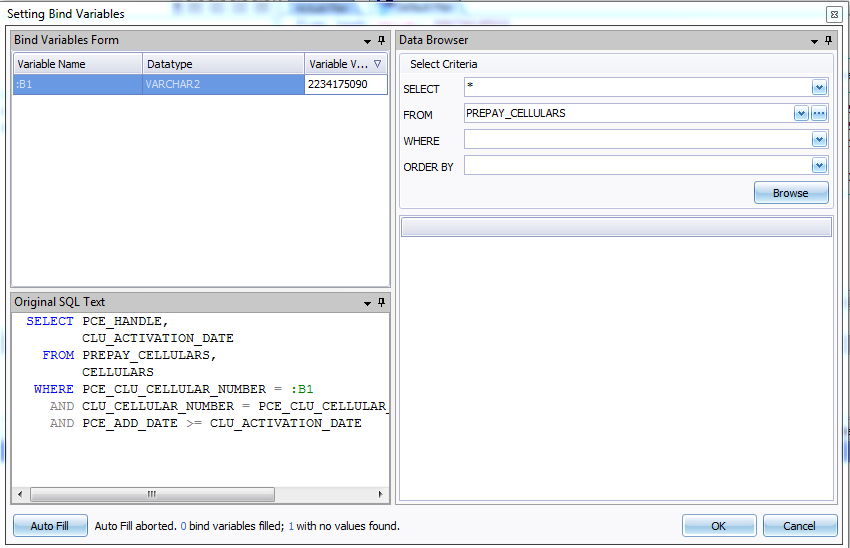Click the Auto Fill button
This screenshot has width=850, height=548.
click(x=50, y=526)
